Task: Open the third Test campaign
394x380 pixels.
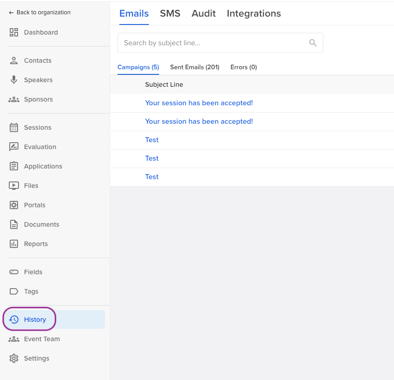Action: pyautogui.click(x=152, y=177)
